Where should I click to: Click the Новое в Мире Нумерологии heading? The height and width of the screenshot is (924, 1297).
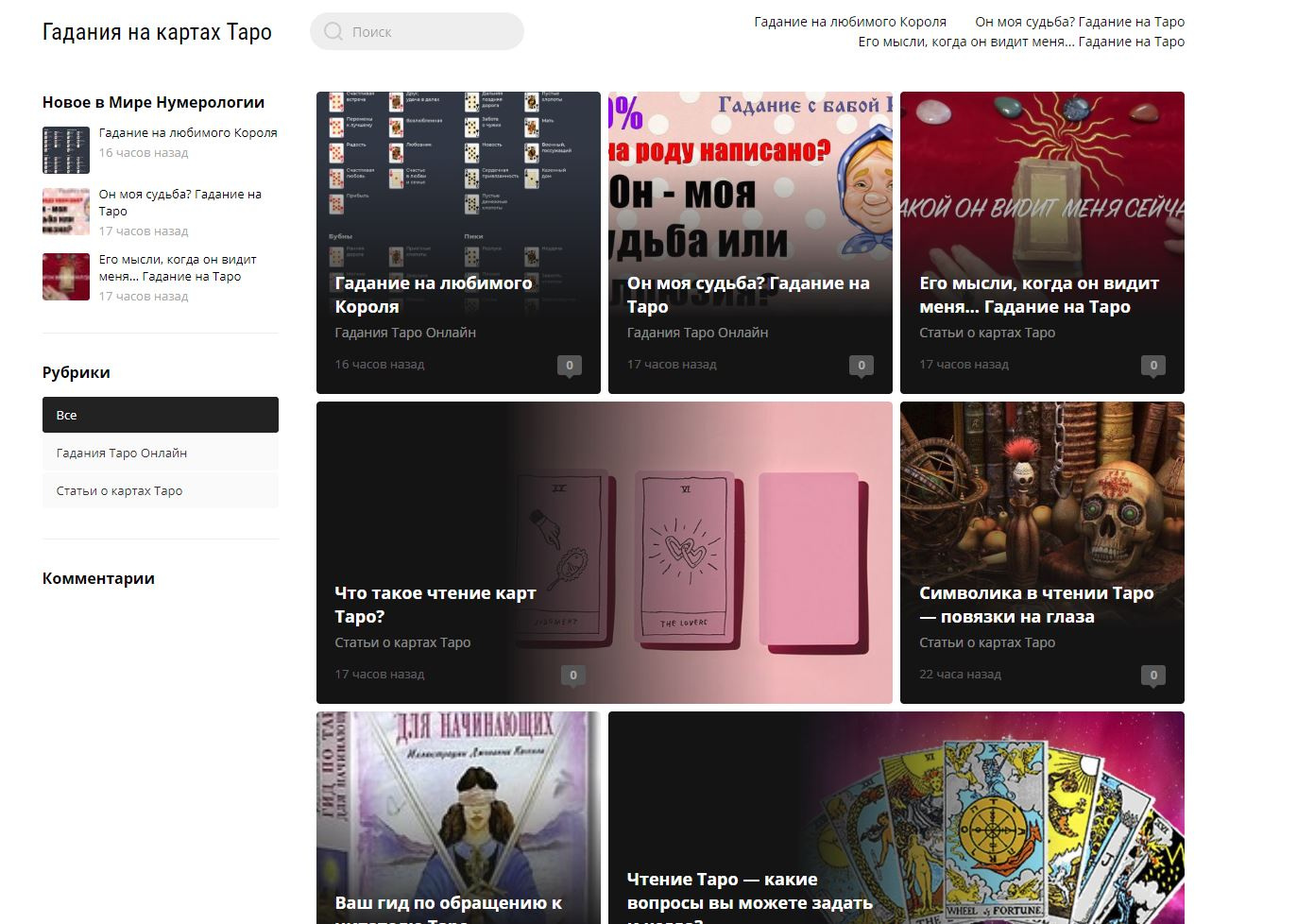point(153,102)
